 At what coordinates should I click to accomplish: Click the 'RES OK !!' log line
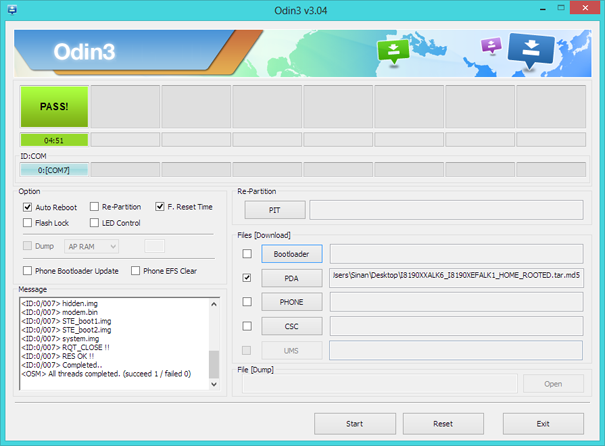pyautogui.click(x=58, y=356)
